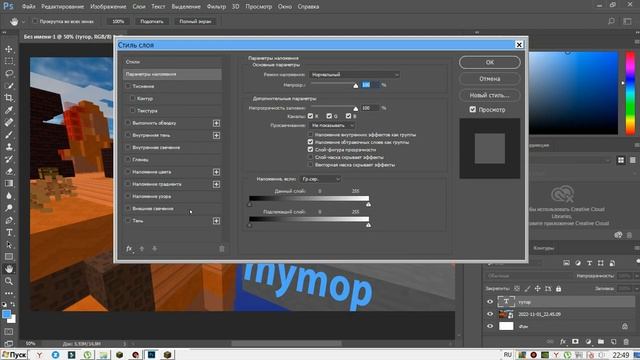Enable vector mask hides effects checkbox
Screen dimensions: 640x360
pos(310,165)
